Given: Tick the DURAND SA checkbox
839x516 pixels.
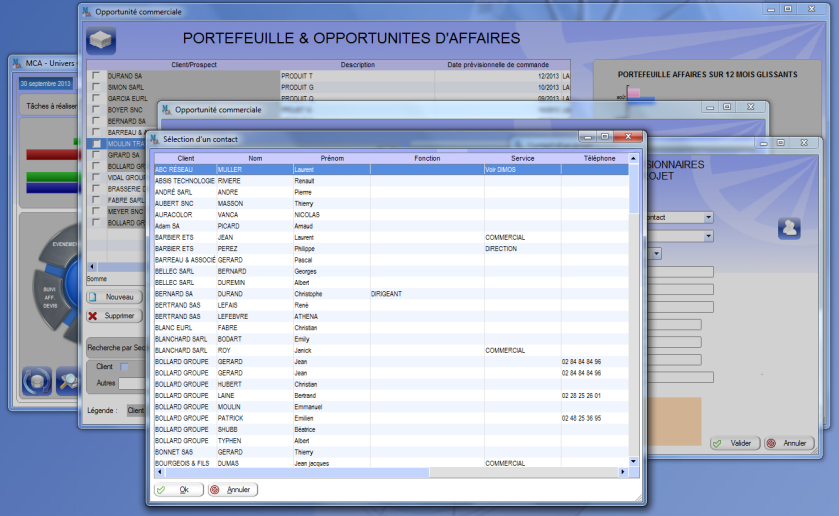Looking at the screenshot, I should 96,75.
